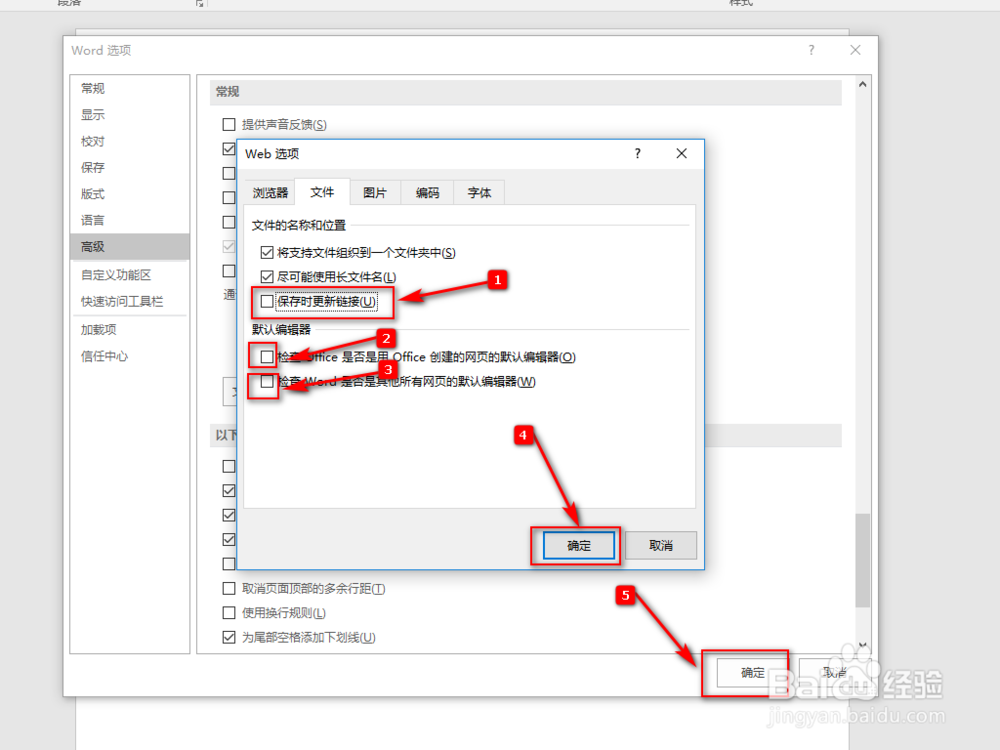Open 自定义功能区 settings
This screenshot has width=1000, height=750.
113,274
